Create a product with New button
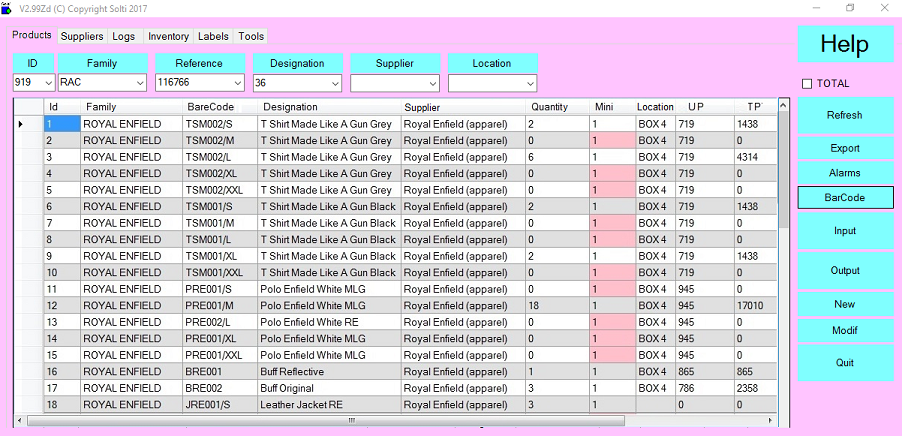Viewport: 902px width, 436px height. 844,304
